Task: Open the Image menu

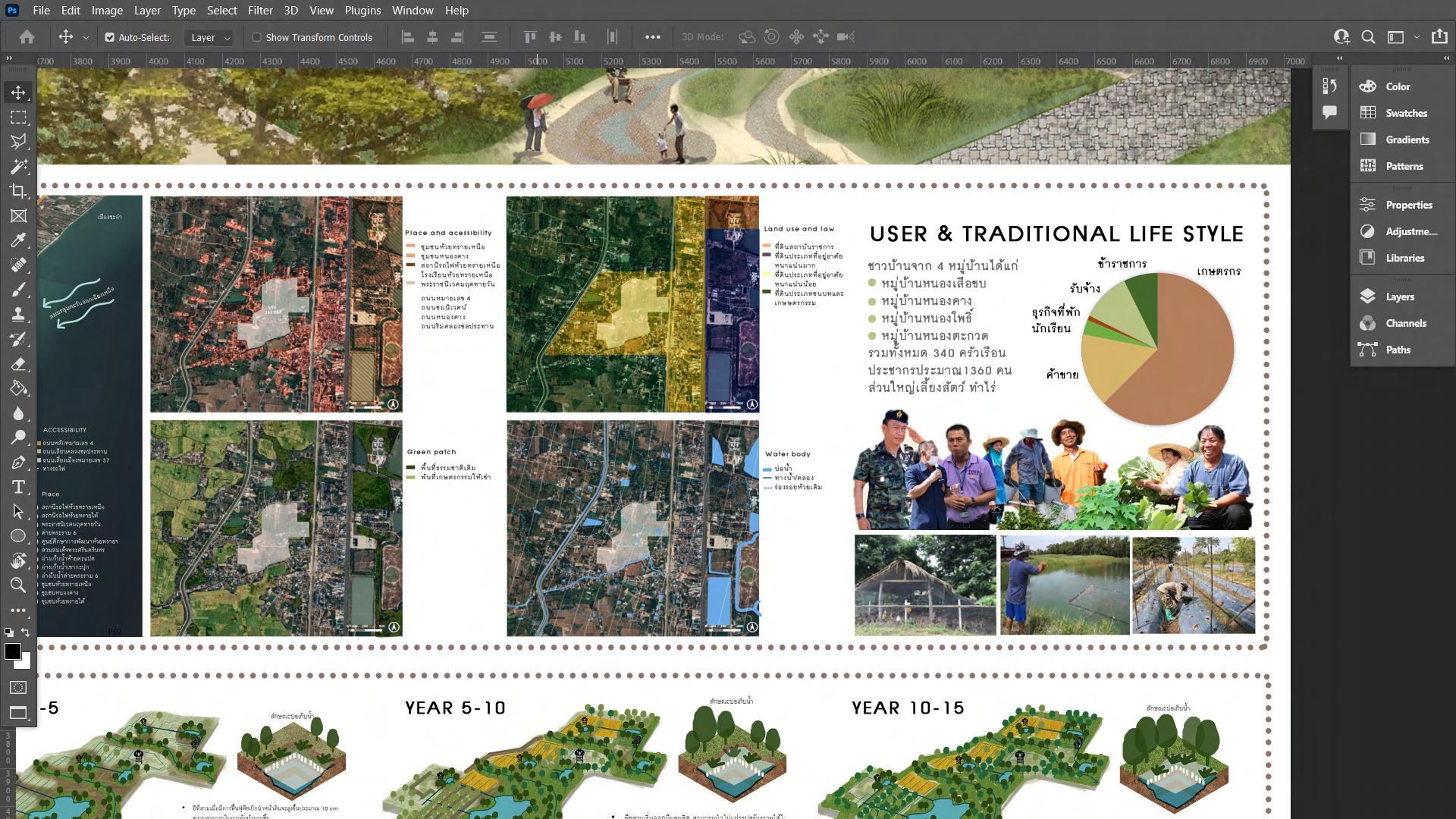Action: (107, 11)
